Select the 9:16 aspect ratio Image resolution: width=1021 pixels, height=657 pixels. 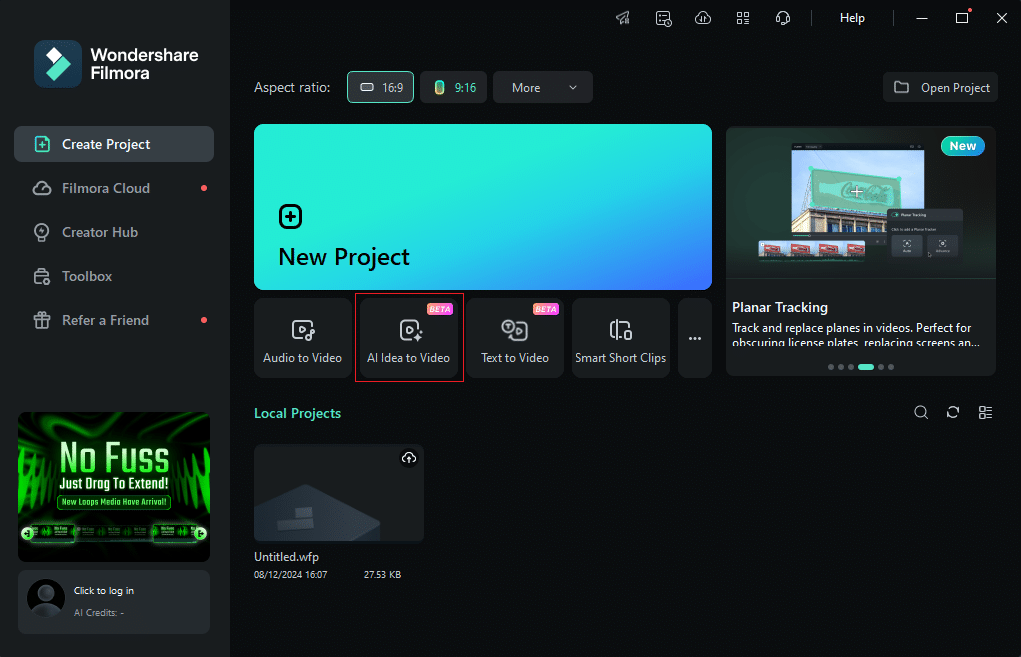pos(453,88)
